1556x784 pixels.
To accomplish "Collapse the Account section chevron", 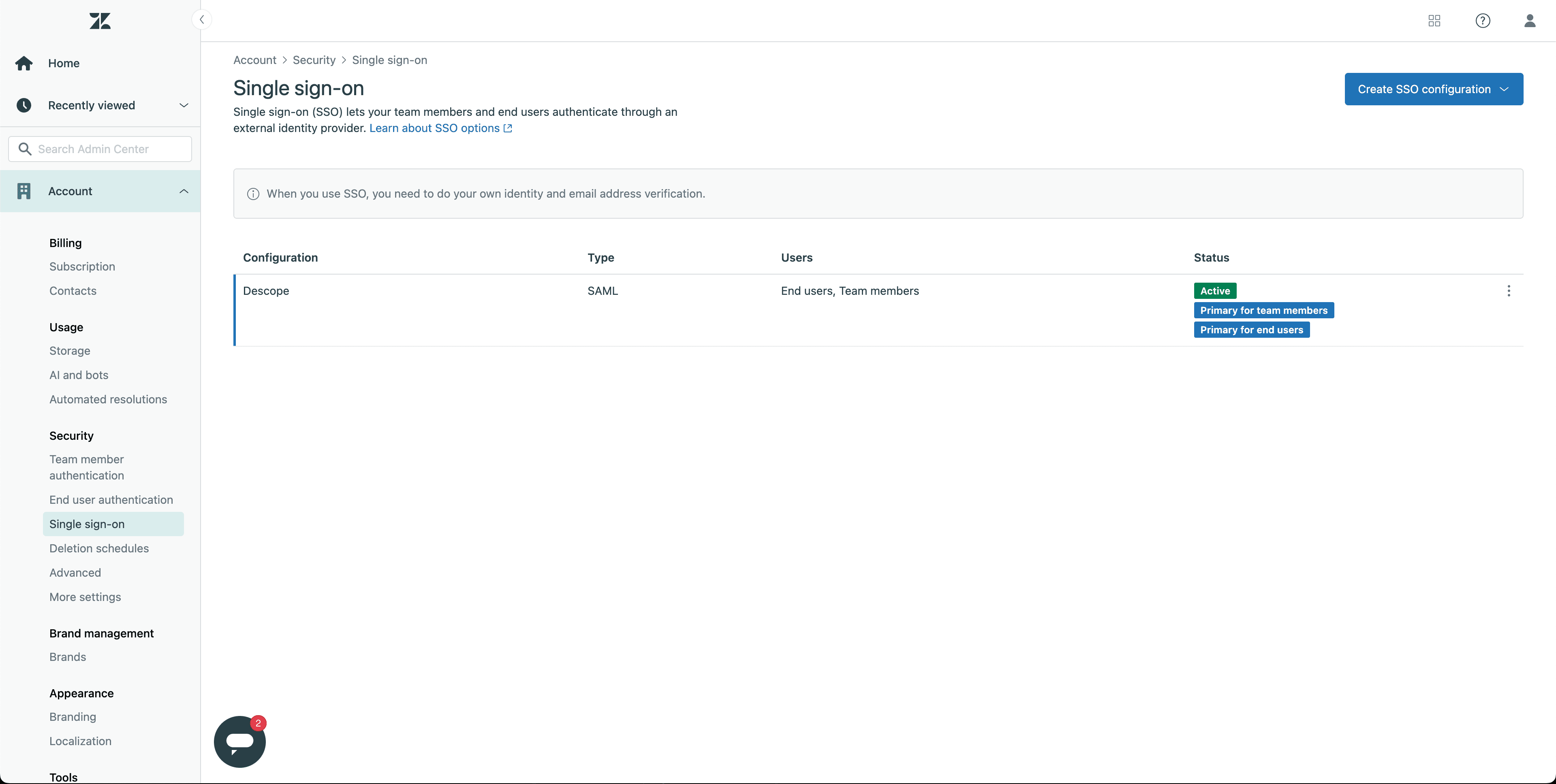I will 184,191.
